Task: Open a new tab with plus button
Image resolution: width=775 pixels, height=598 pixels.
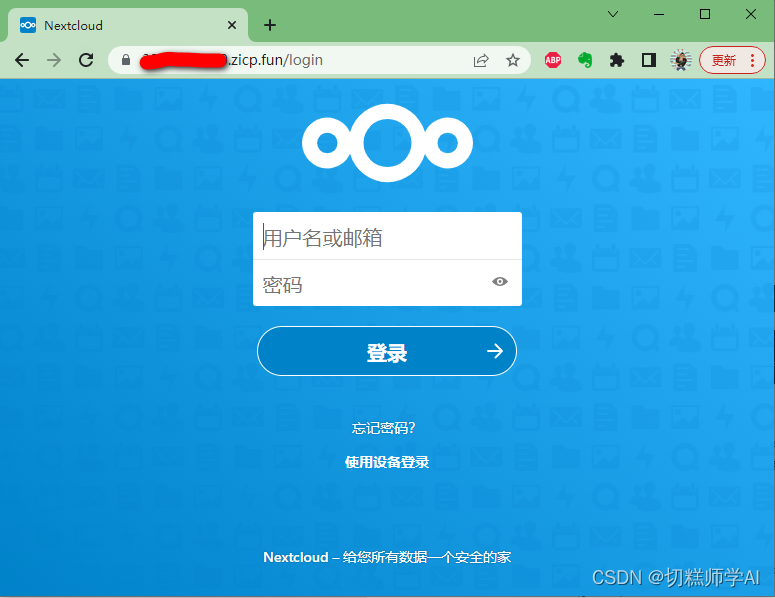Action: coord(270,25)
